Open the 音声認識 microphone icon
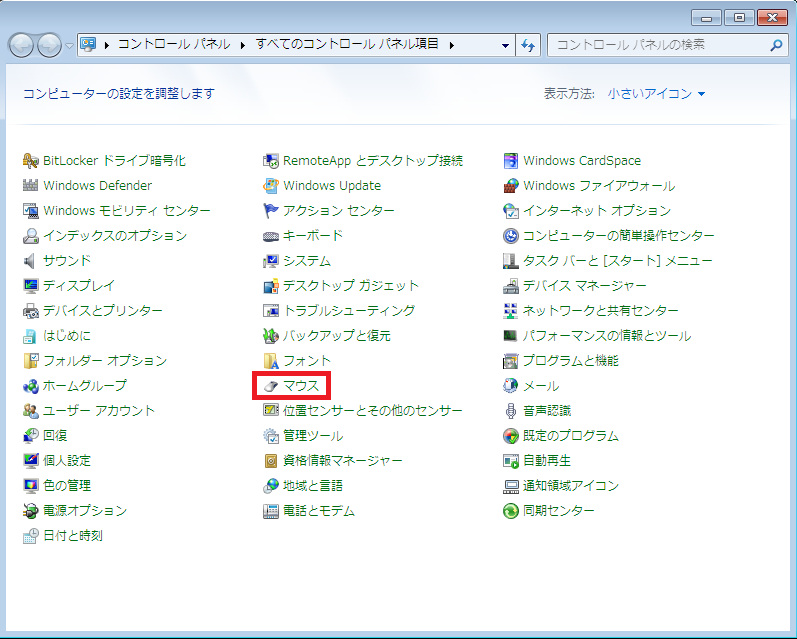The image size is (797, 639). coord(510,411)
